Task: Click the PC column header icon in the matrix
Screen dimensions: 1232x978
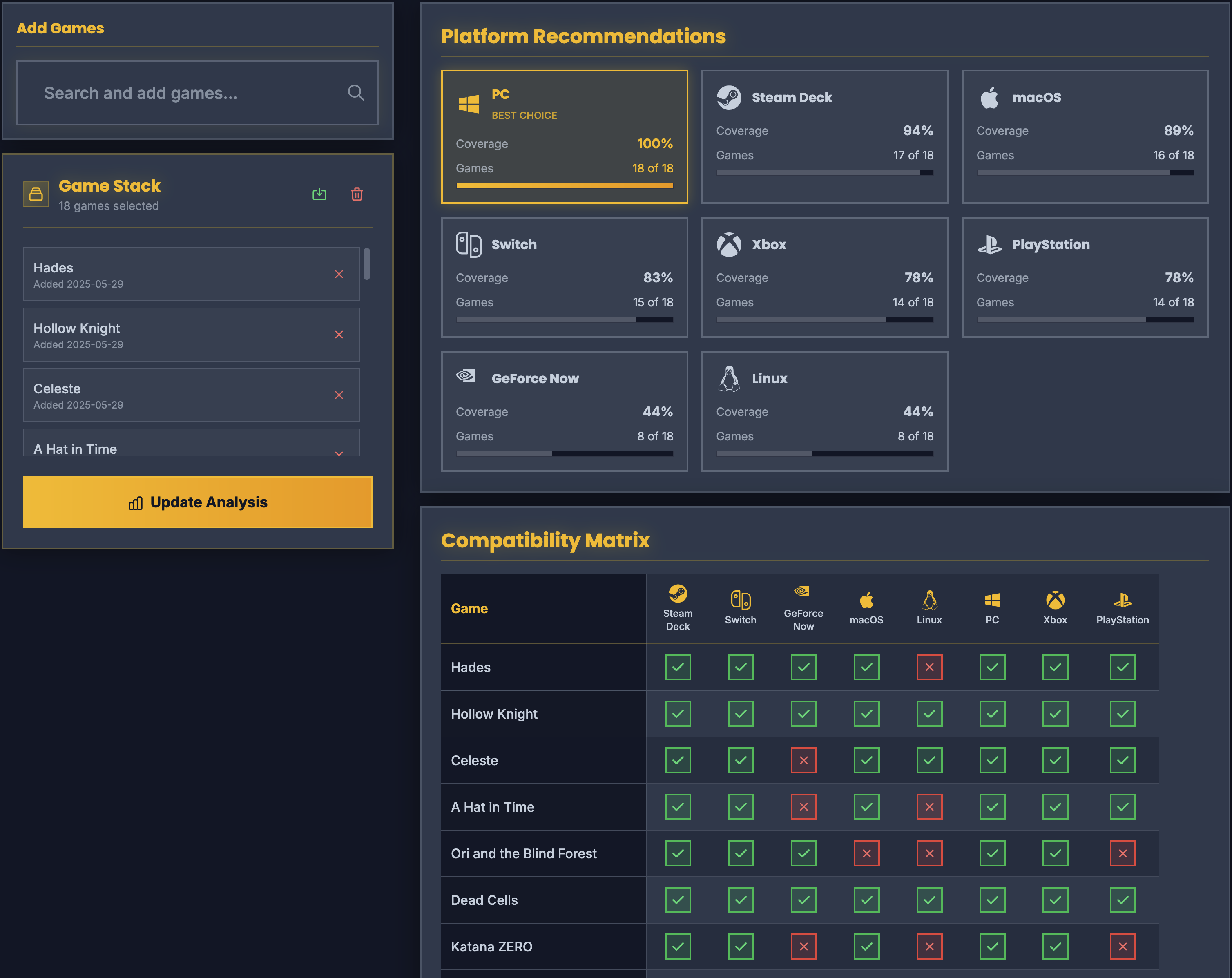Action: [x=992, y=600]
